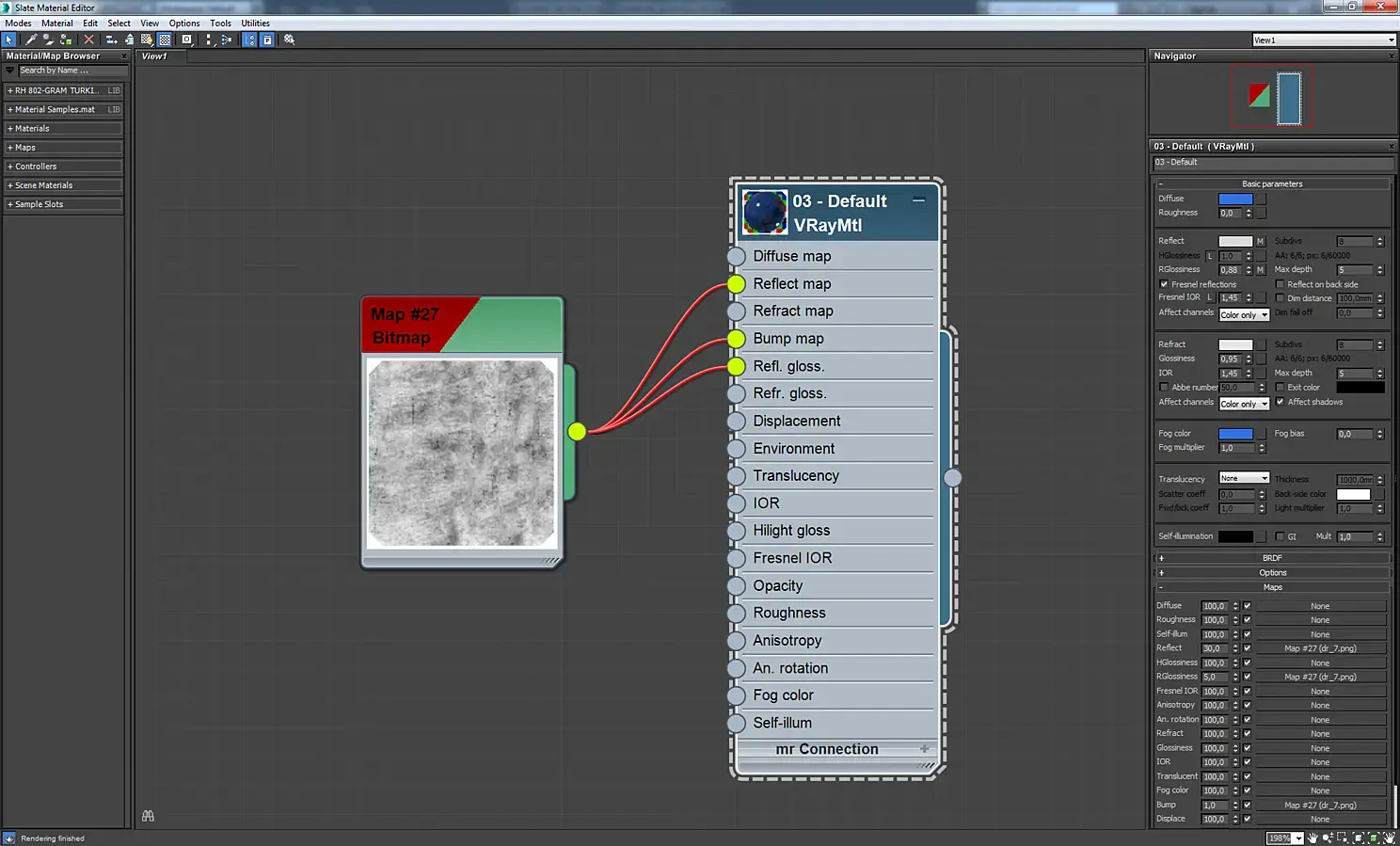
Task: Open Reflect section Affect channels dropdown
Action: (1244, 314)
